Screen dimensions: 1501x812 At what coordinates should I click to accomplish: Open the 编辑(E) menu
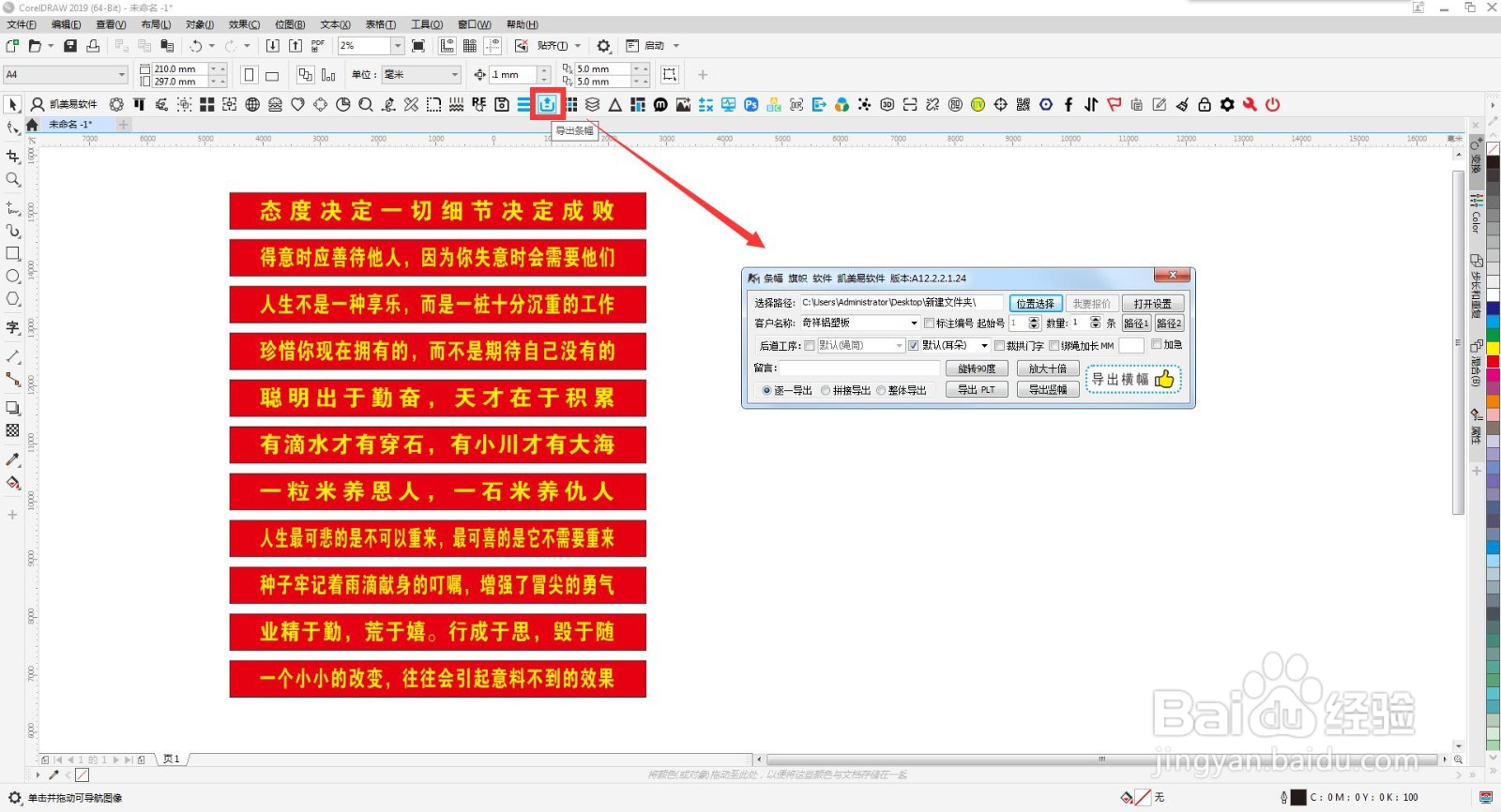[x=66, y=24]
